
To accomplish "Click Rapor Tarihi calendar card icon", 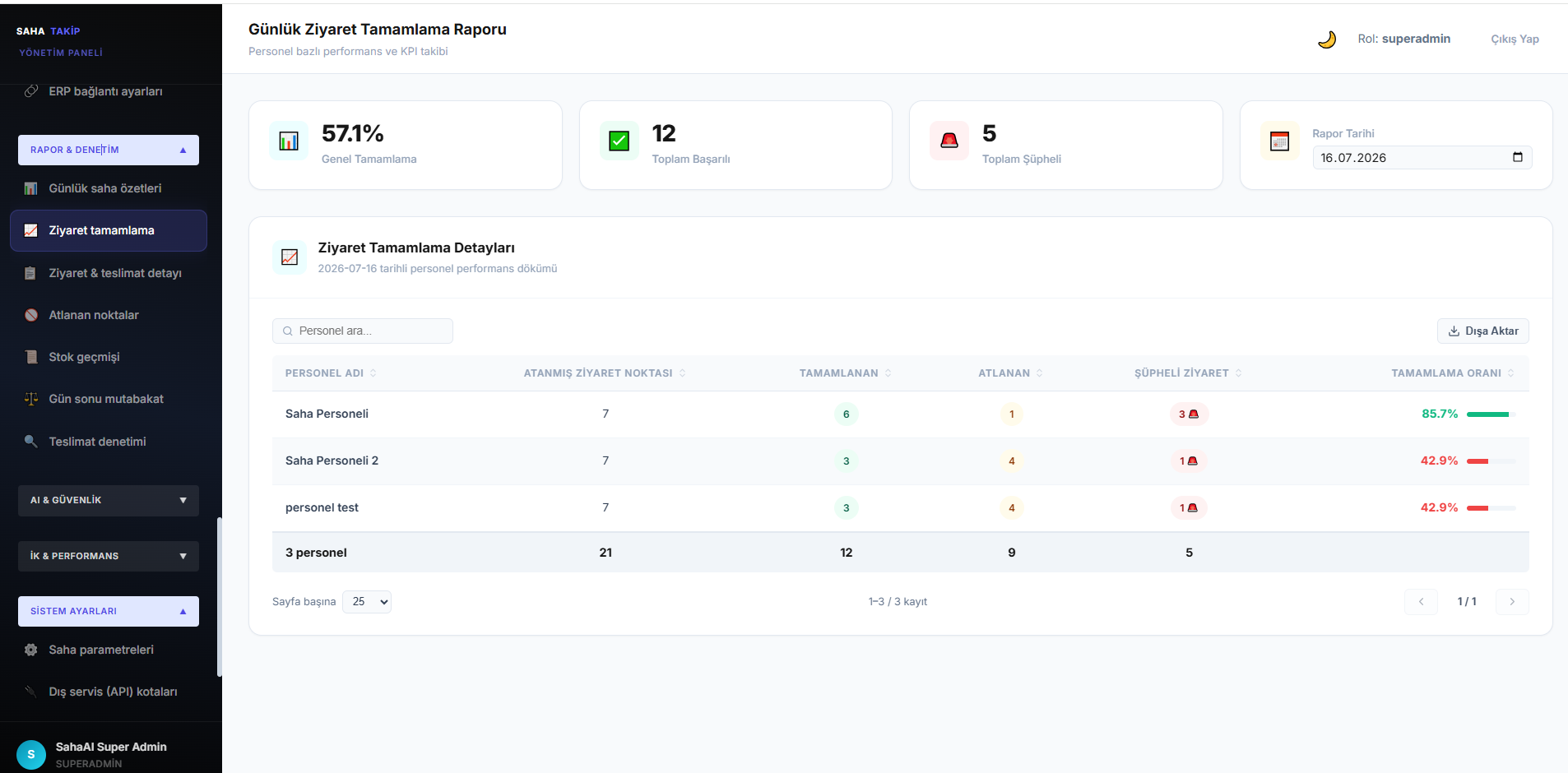I will coord(1280,141).
